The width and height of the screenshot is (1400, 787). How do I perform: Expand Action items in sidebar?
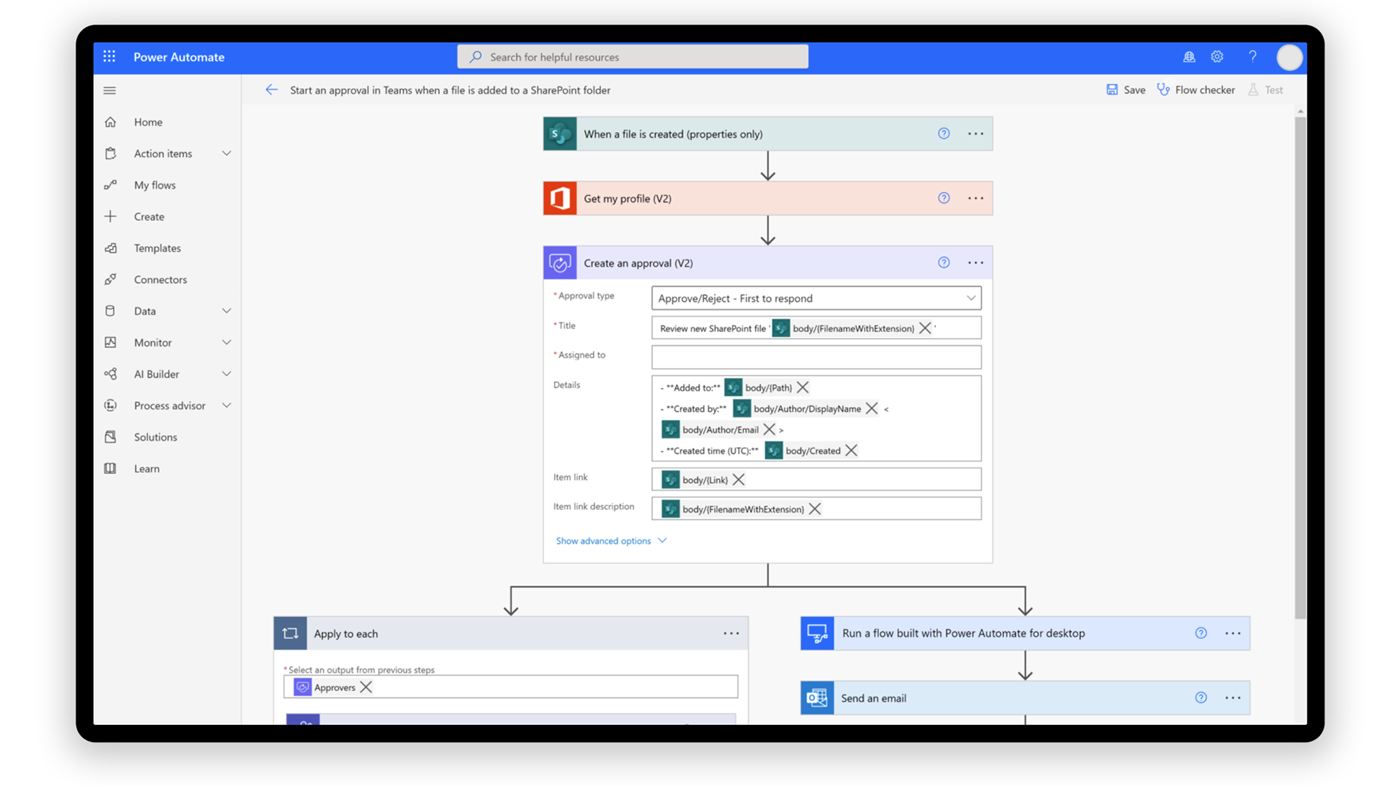(226, 153)
